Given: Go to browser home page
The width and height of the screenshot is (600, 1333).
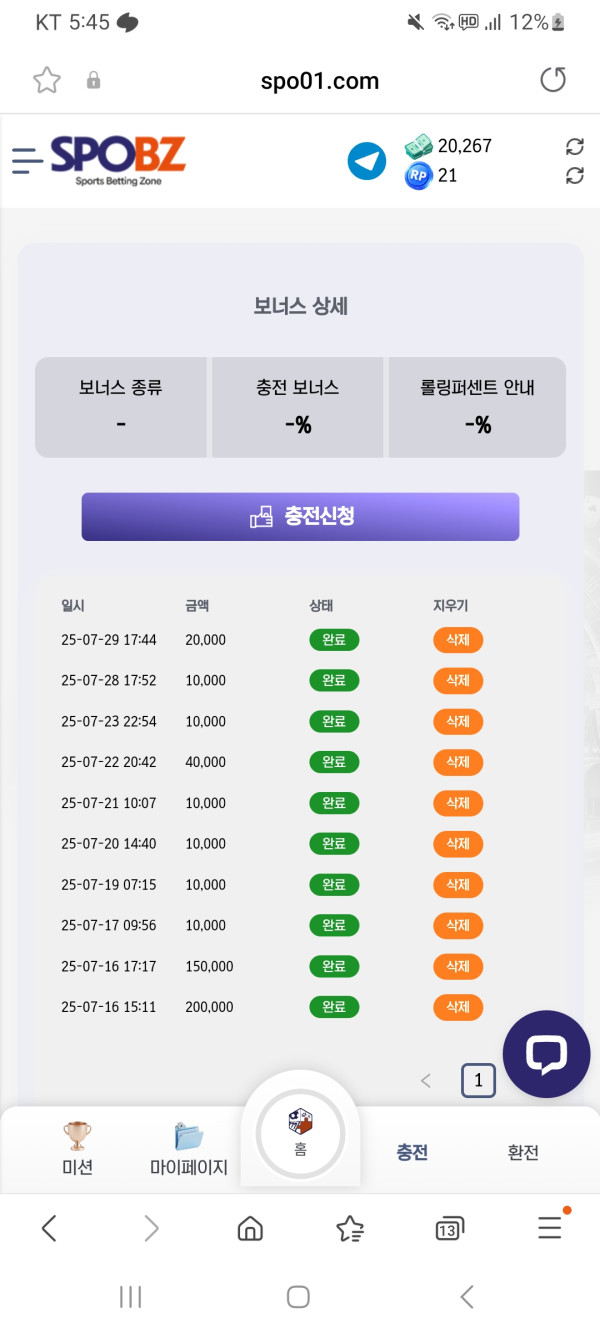Looking at the screenshot, I should point(250,1229).
